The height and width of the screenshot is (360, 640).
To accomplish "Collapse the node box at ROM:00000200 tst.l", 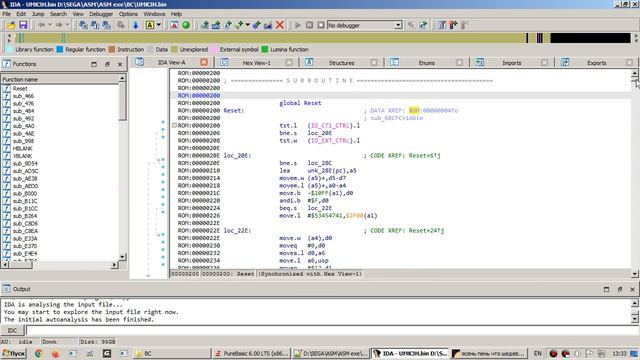I will point(174,126).
